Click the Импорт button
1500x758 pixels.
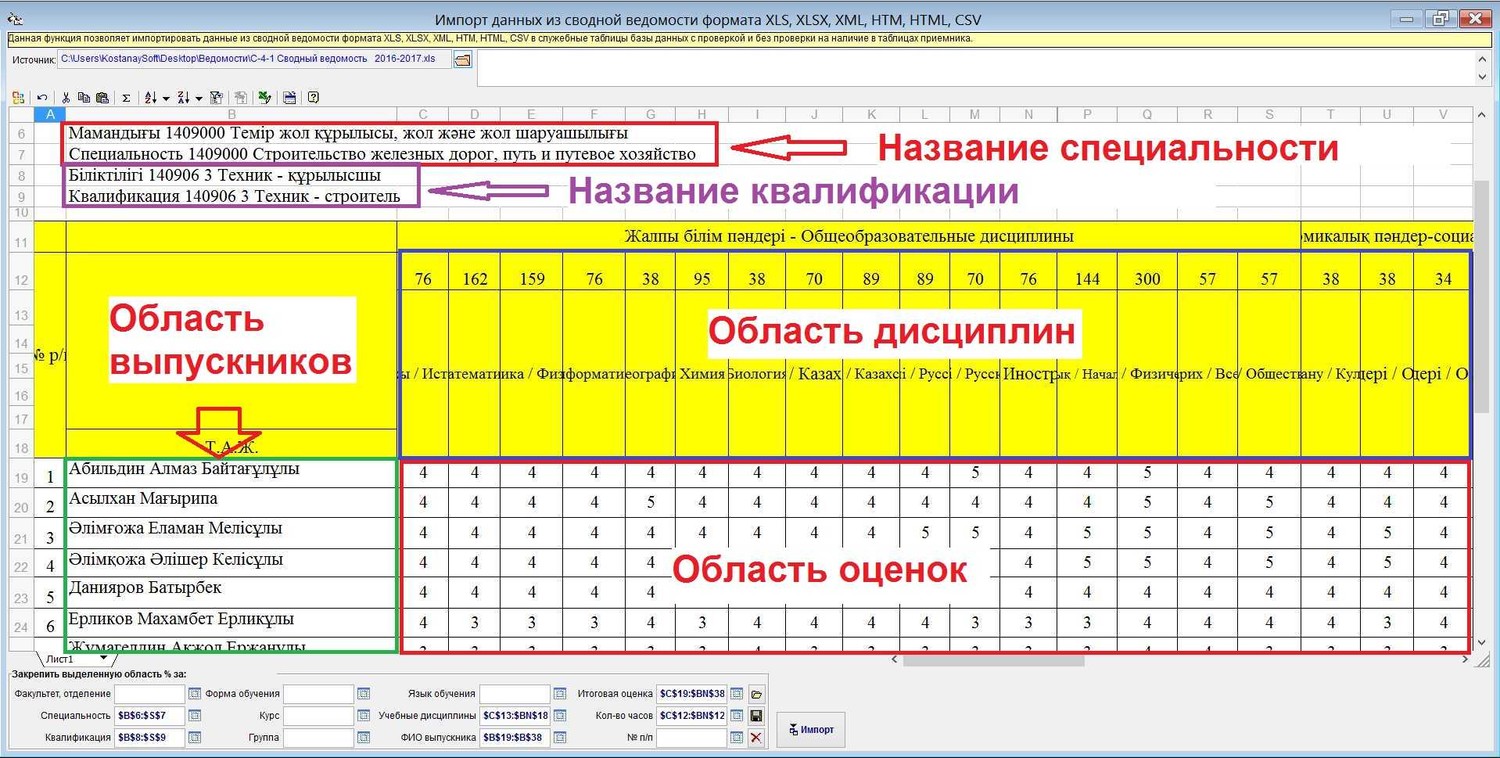pos(811,729)
